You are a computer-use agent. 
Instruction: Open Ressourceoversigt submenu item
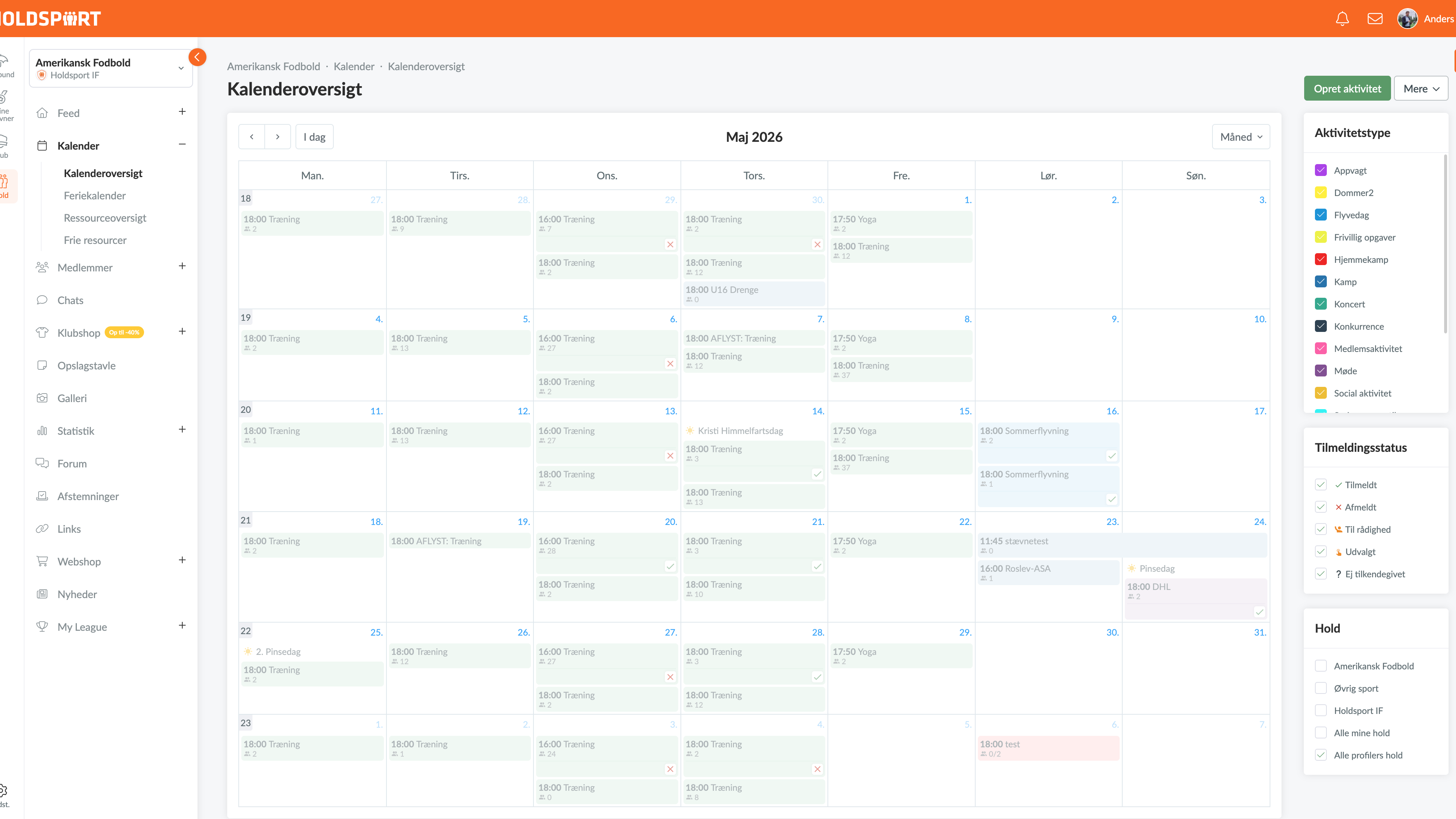point(105,218)
